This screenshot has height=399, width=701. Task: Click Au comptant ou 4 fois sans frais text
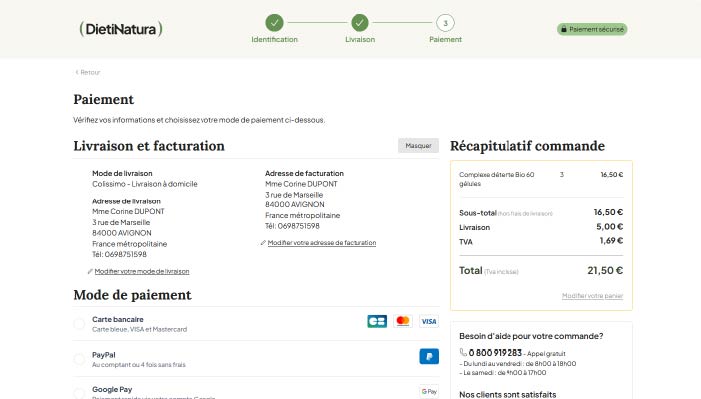(x=139, y=365)
